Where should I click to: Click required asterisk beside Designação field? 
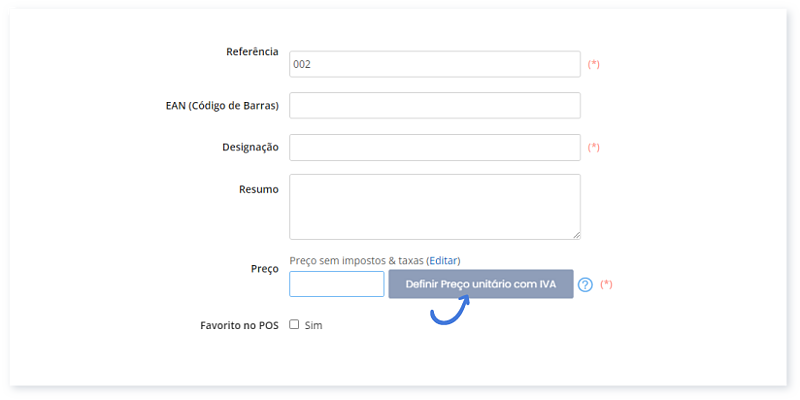[x=594, y=147]
